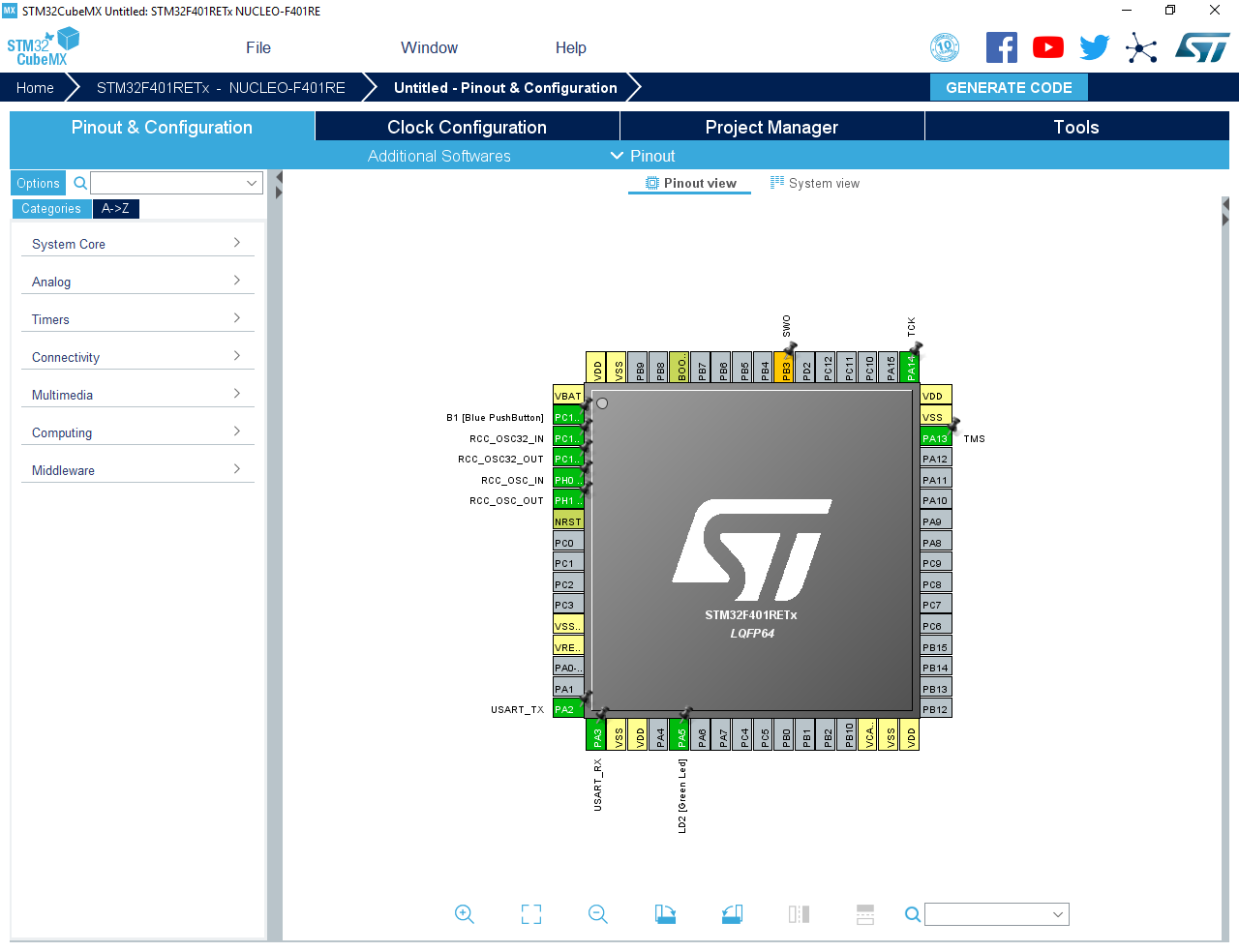
Task: Open the File menu
Action: click(x=258, y=47)
